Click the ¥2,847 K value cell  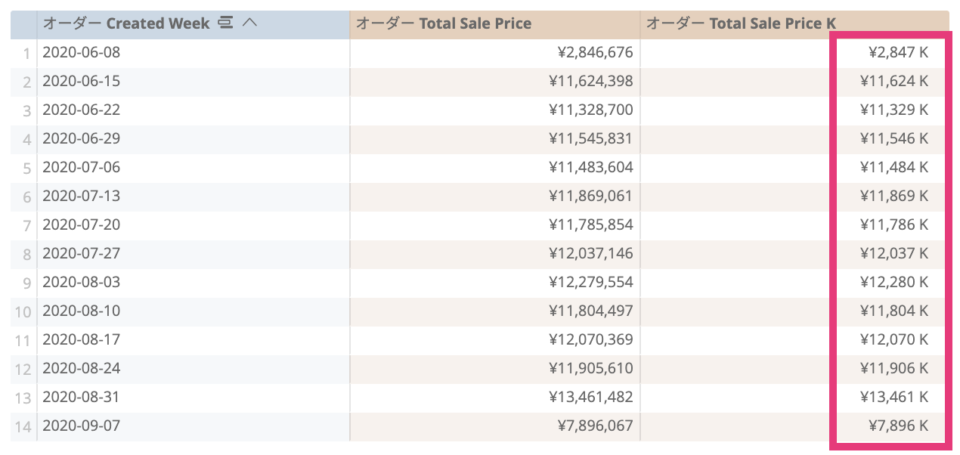coord(794,53)
